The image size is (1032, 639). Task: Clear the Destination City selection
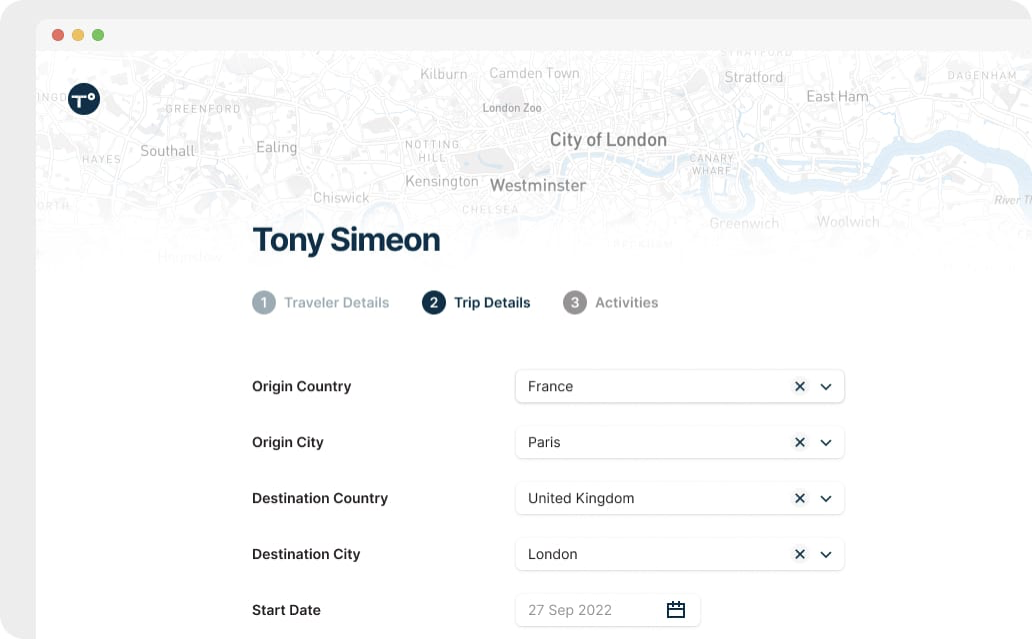[x=800, y=554]
